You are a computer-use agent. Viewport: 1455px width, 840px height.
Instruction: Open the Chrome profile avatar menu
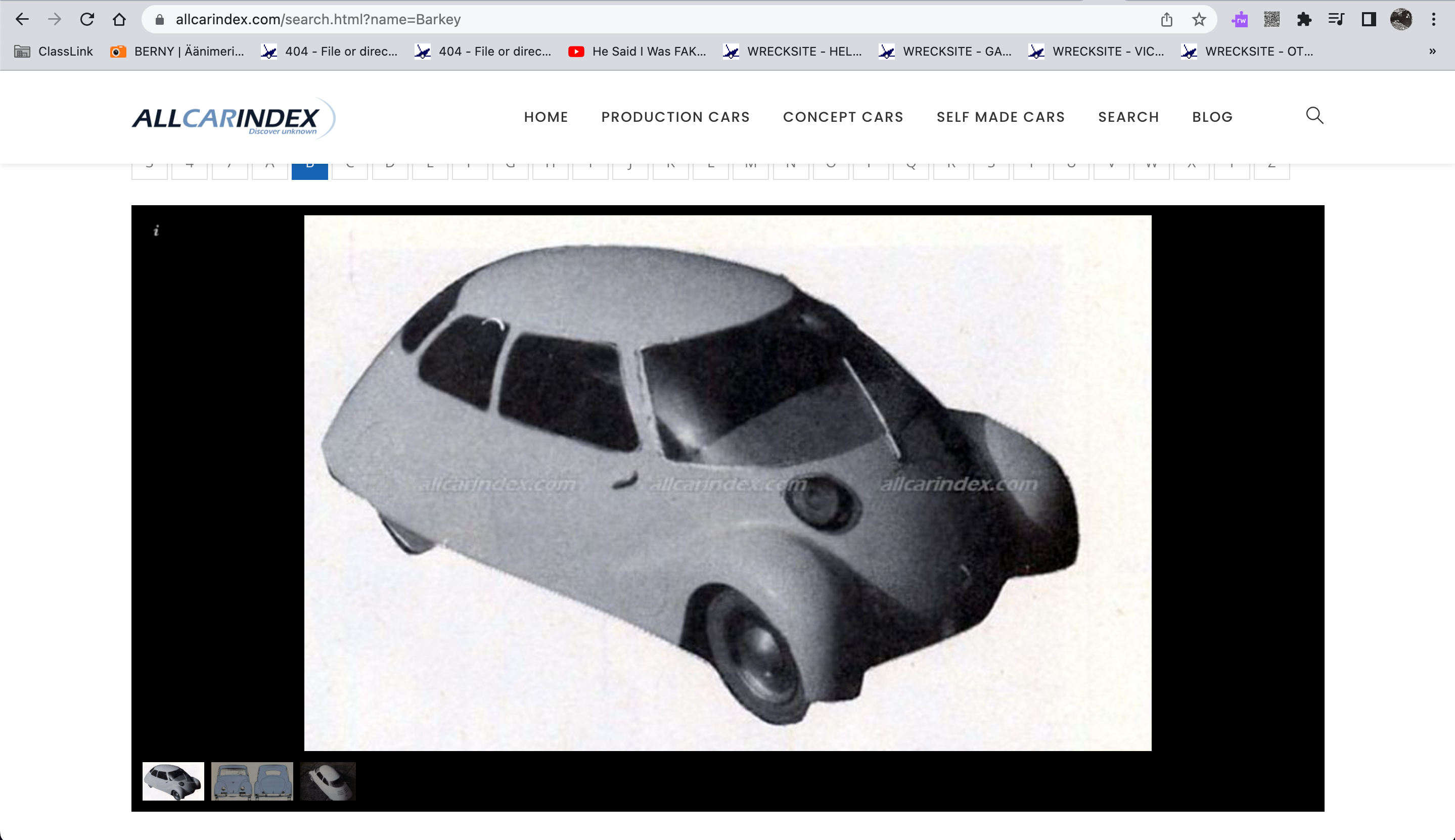point(1401,20)
